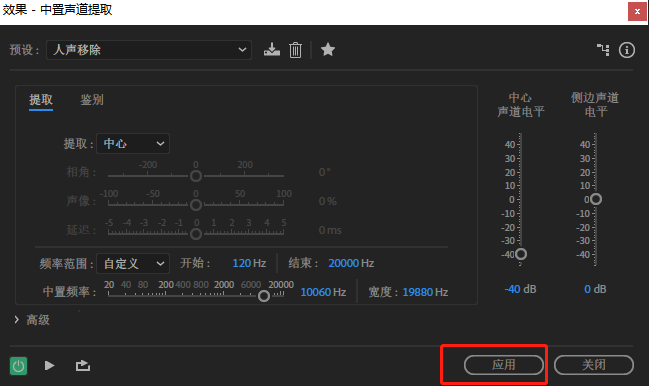Click the 中置频率 slider handle
Image resolution: width=649 pixels, height=387 pixels.
pyautogui.click(x=264, y=296)
